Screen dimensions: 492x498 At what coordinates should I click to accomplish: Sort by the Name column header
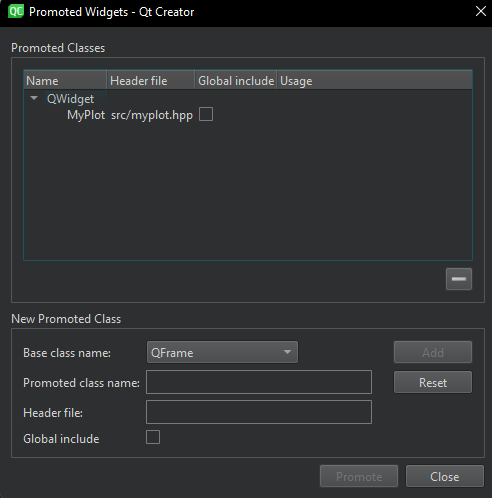tap(65, 81)
